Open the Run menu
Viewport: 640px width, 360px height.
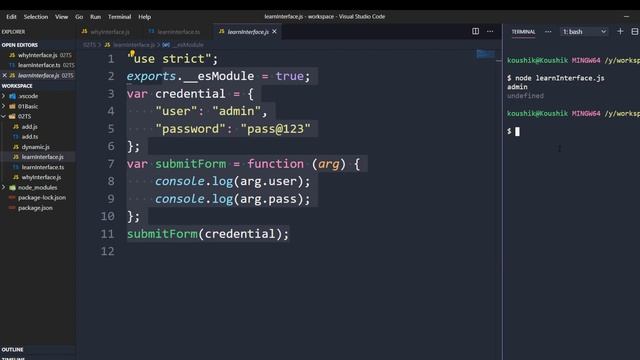[x=95, y=17]
